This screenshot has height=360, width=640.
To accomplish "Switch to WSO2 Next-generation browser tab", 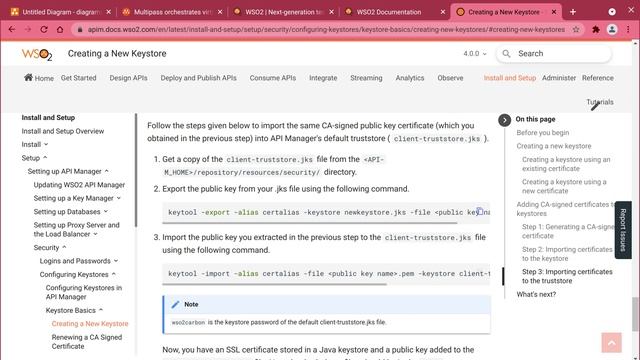I will tap(283, 12).
